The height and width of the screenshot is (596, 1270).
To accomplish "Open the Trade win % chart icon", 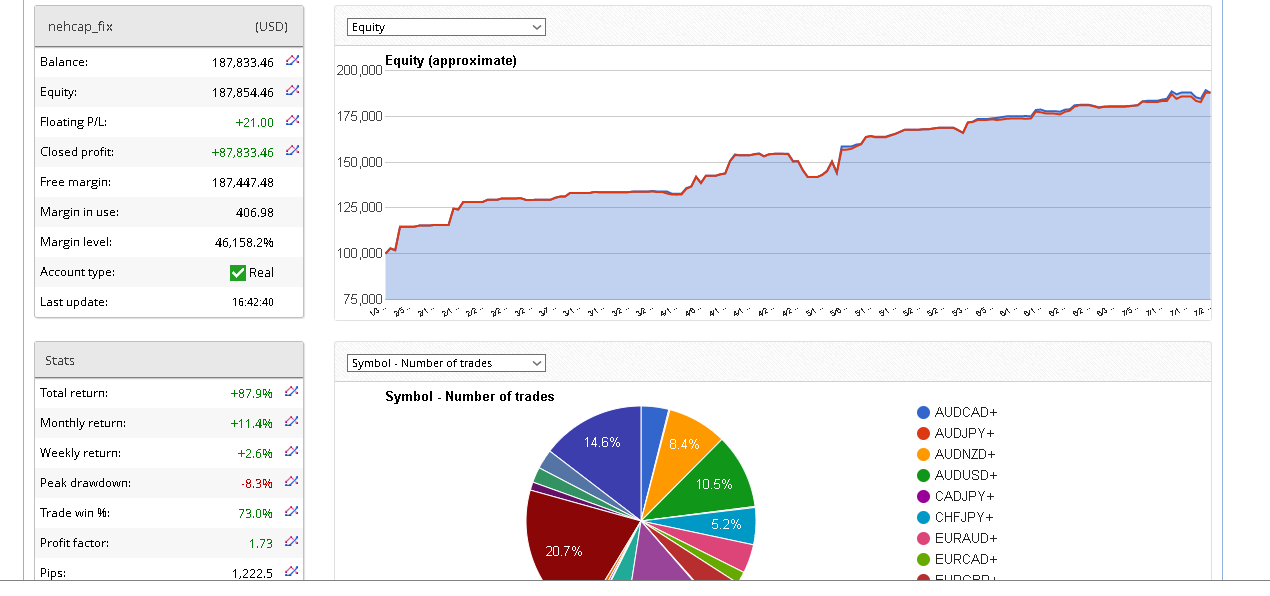I will pyautogui.click(x=292, y=512).
